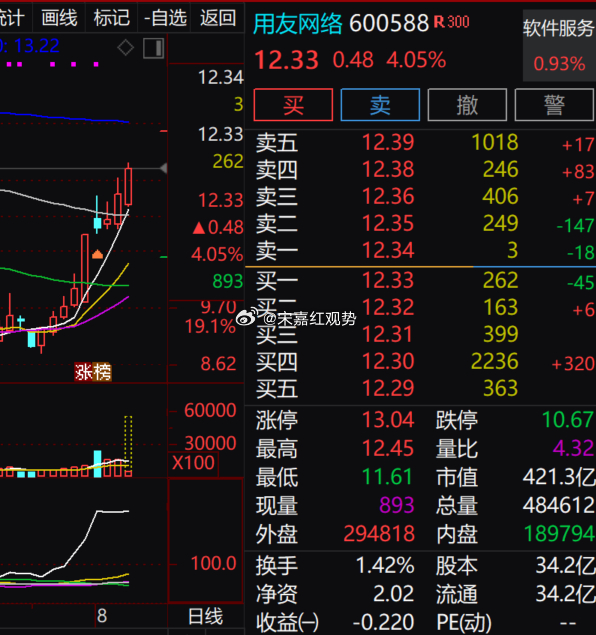Screen dimensions: 596x635
Task: Click 最高 value 12.45
Action: pyautogui.click(x=388, y=449)
